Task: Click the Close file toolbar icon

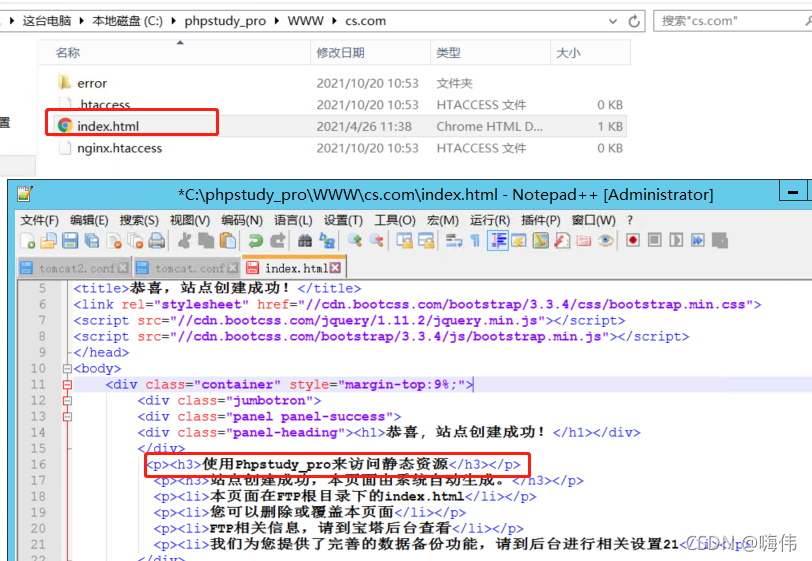Action: (x=113, y=240)
